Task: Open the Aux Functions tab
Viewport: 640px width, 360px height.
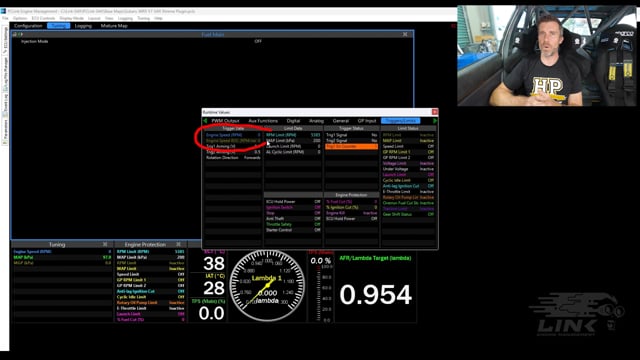Action: click(x=263, y=121)
